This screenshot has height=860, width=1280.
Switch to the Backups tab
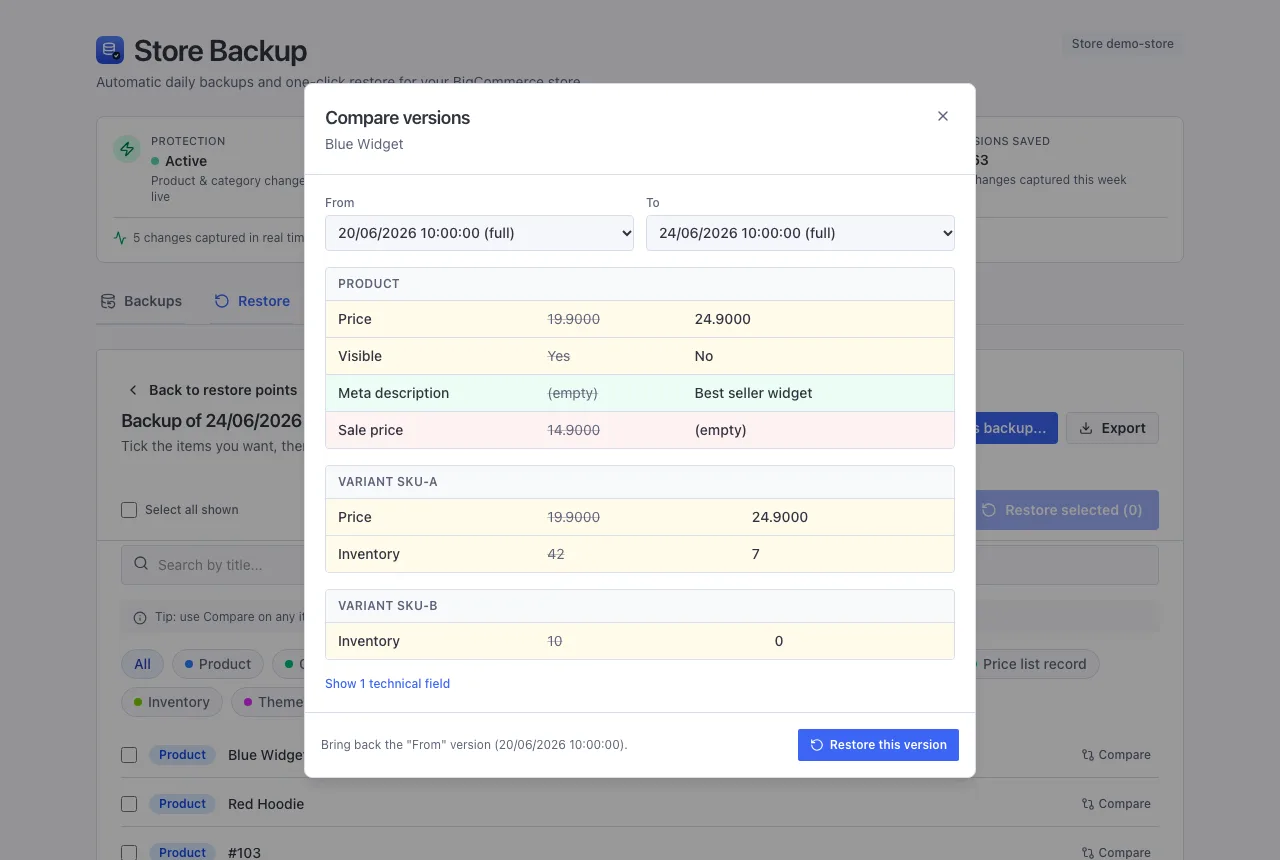[141, 301]
